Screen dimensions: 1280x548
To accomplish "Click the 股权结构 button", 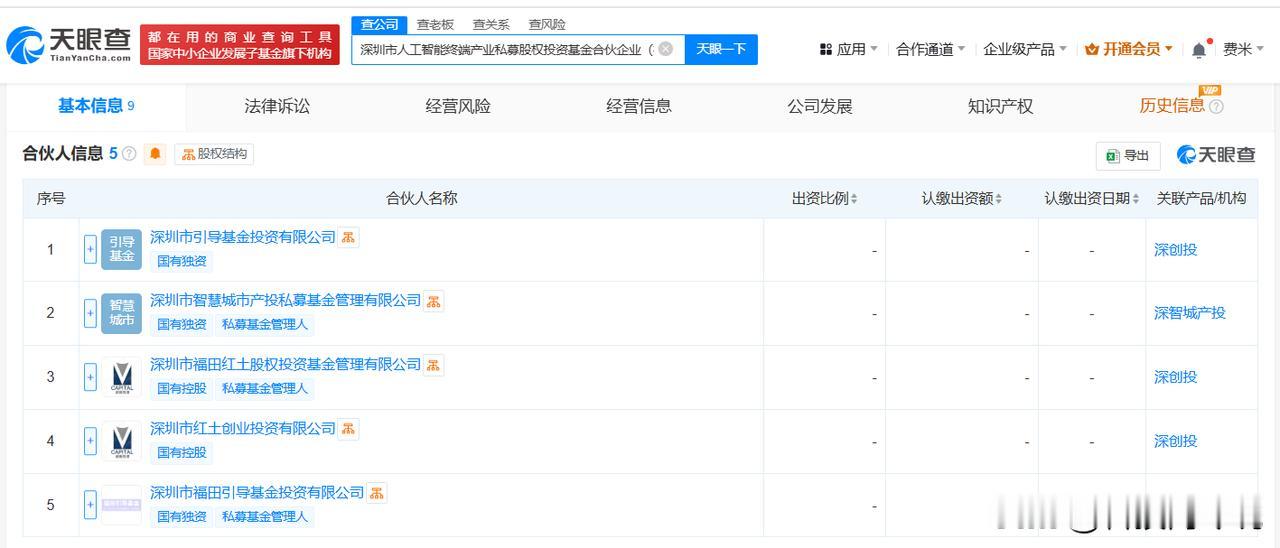I will [x=214, y=154].
